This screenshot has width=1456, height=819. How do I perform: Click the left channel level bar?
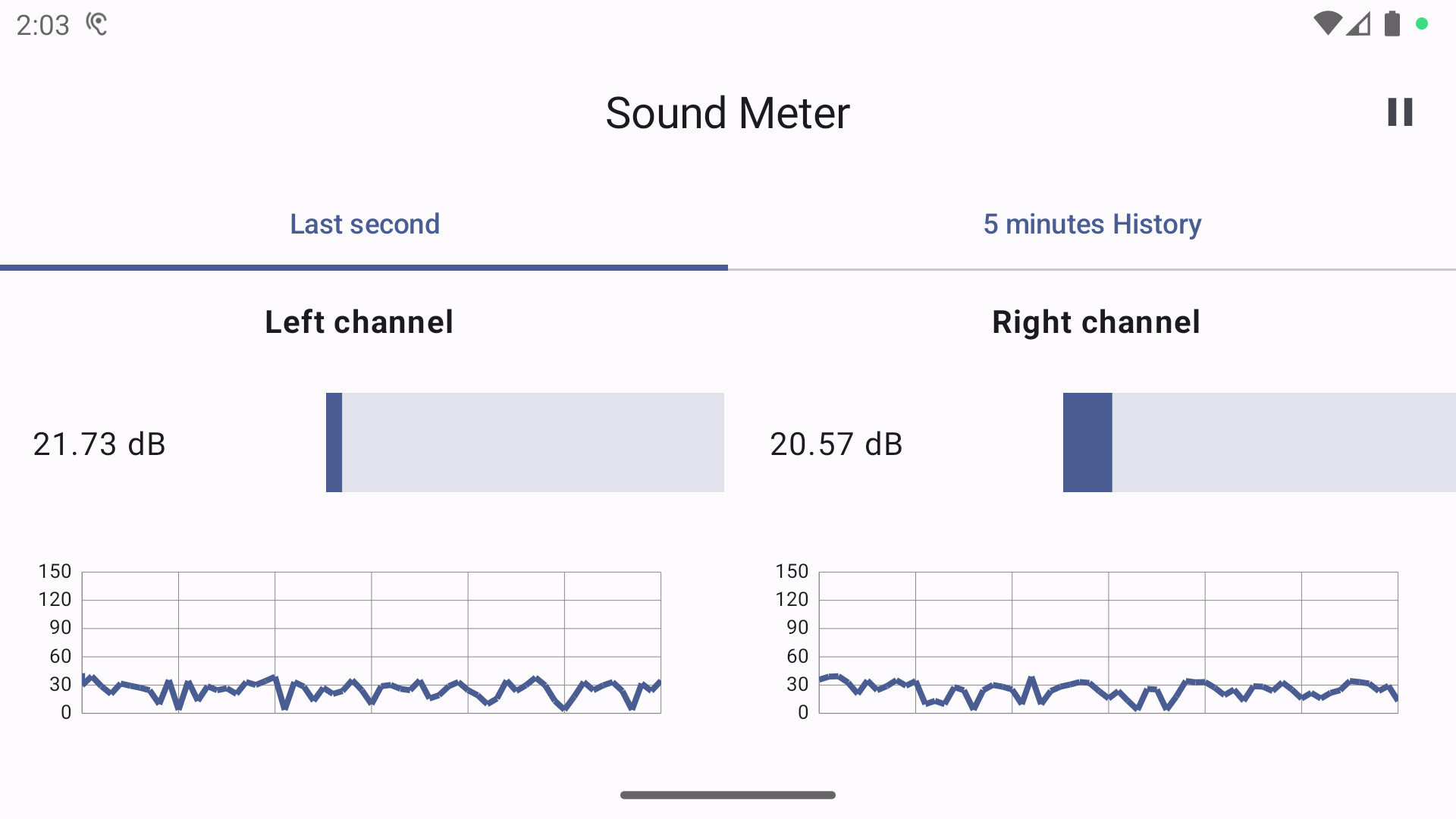(525, 442)
